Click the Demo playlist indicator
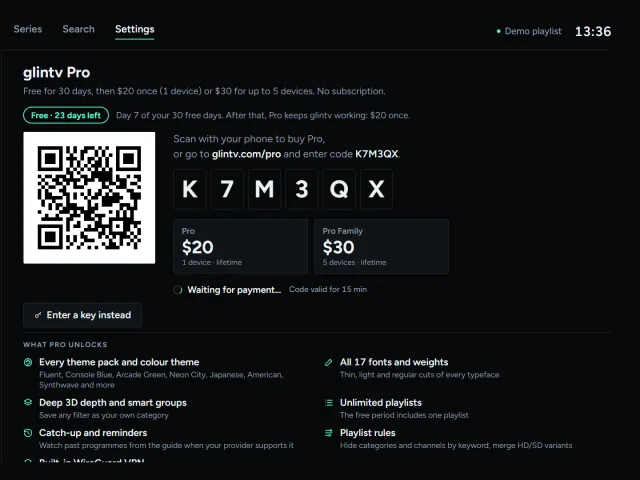640x480 pixels. (x=529, y=31)
